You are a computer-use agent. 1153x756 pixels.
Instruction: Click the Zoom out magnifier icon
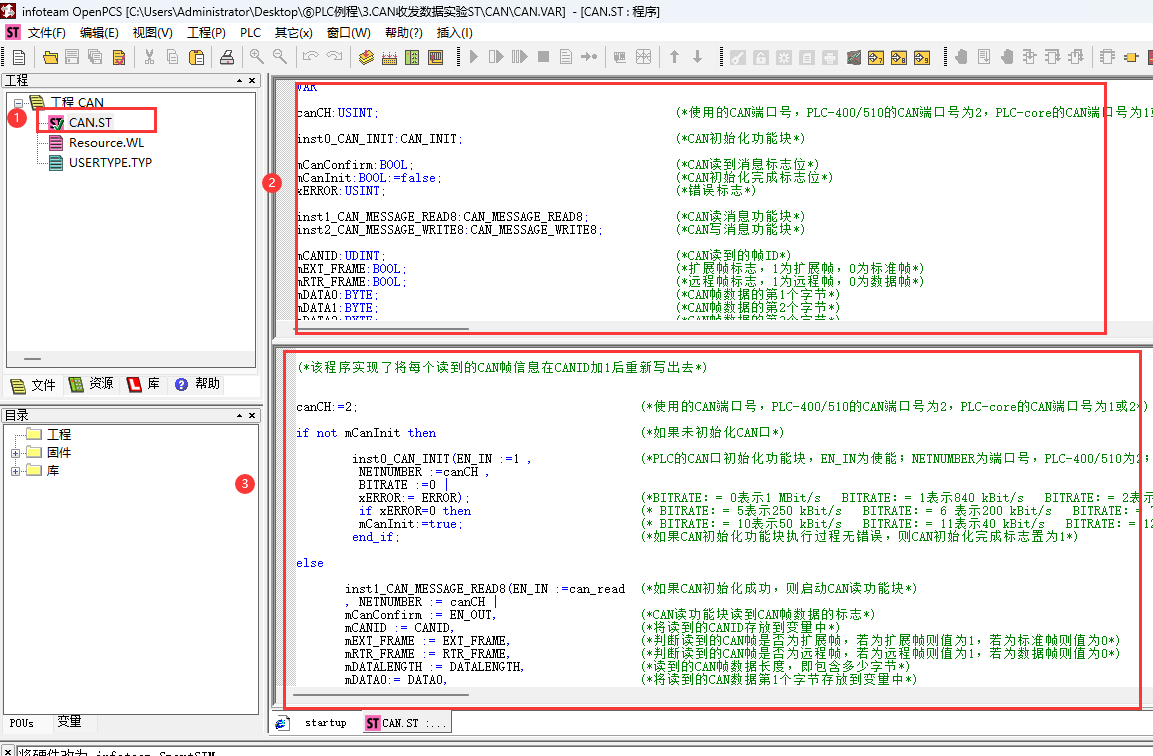coord(278,57)
